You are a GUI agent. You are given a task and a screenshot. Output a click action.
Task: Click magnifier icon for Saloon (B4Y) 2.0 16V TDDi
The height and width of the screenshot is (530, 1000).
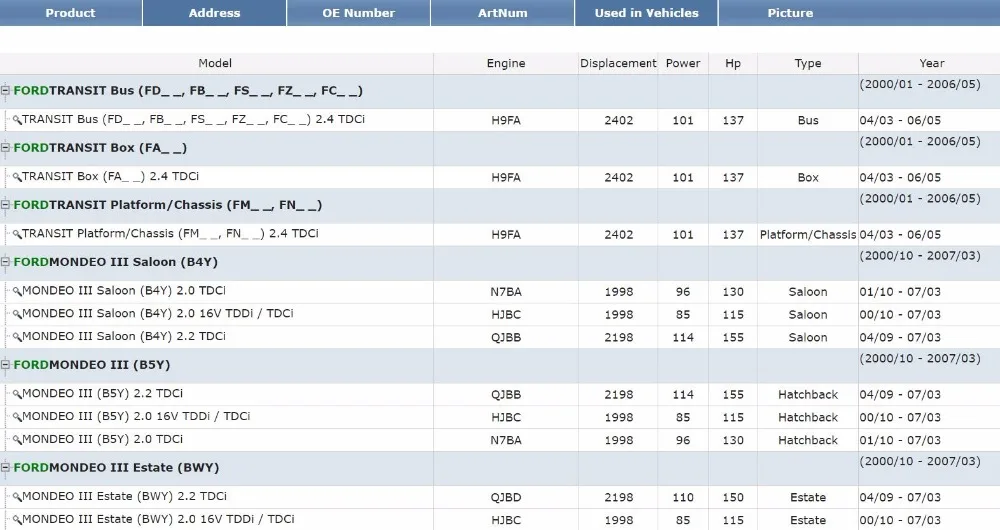click(x=17, y=314)
